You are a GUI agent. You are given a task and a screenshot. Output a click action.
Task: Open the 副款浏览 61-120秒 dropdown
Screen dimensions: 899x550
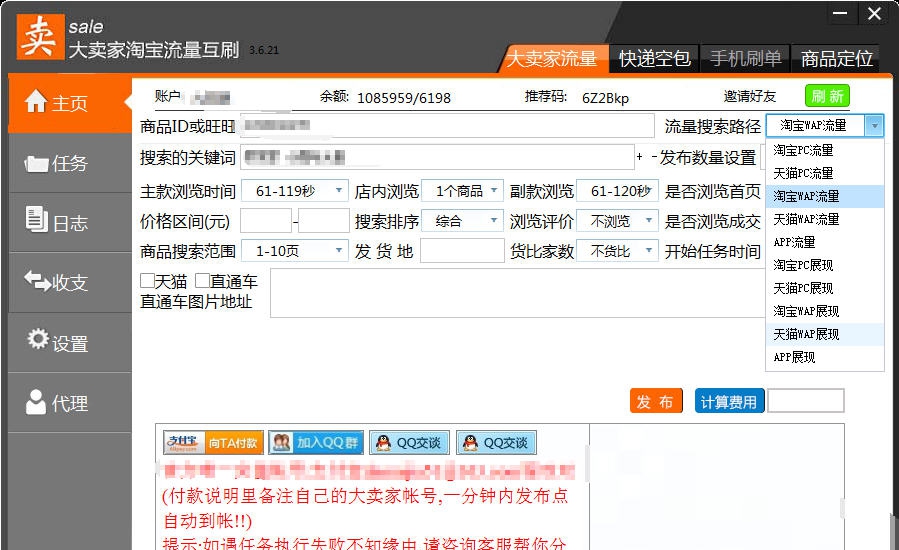pos(617,191)
